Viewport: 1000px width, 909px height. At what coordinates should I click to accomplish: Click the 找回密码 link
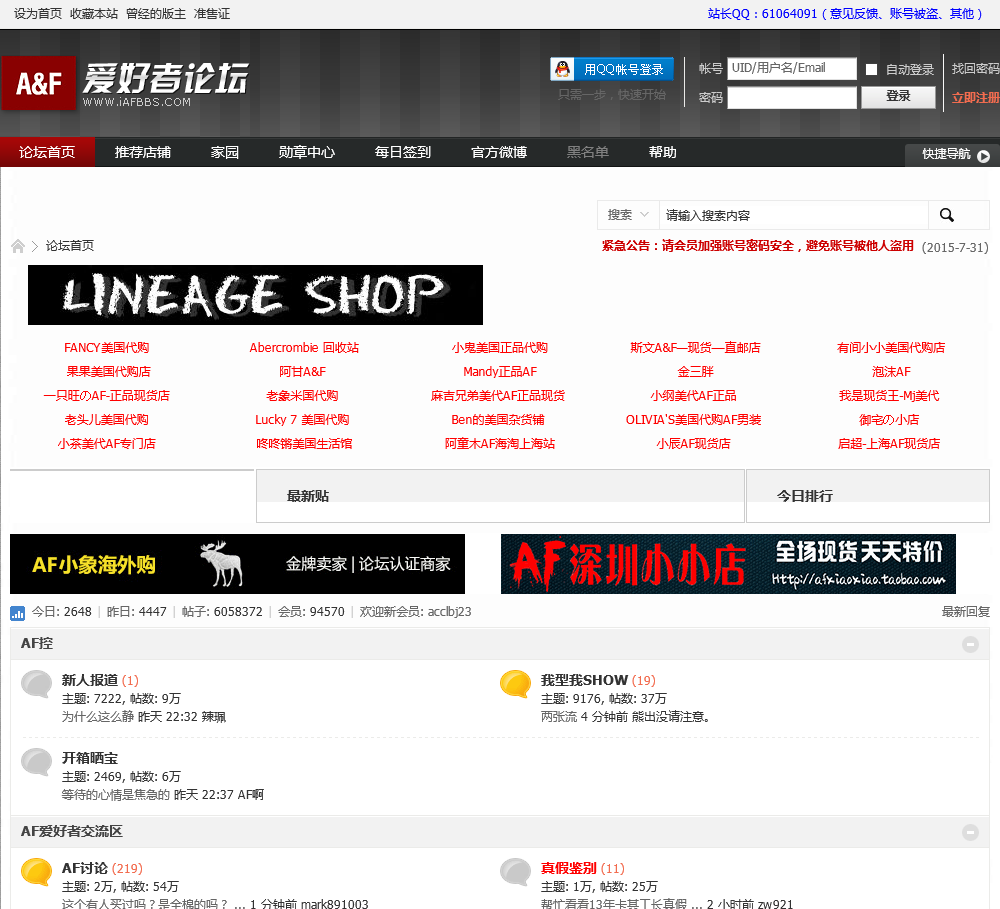tap(976, 69)
